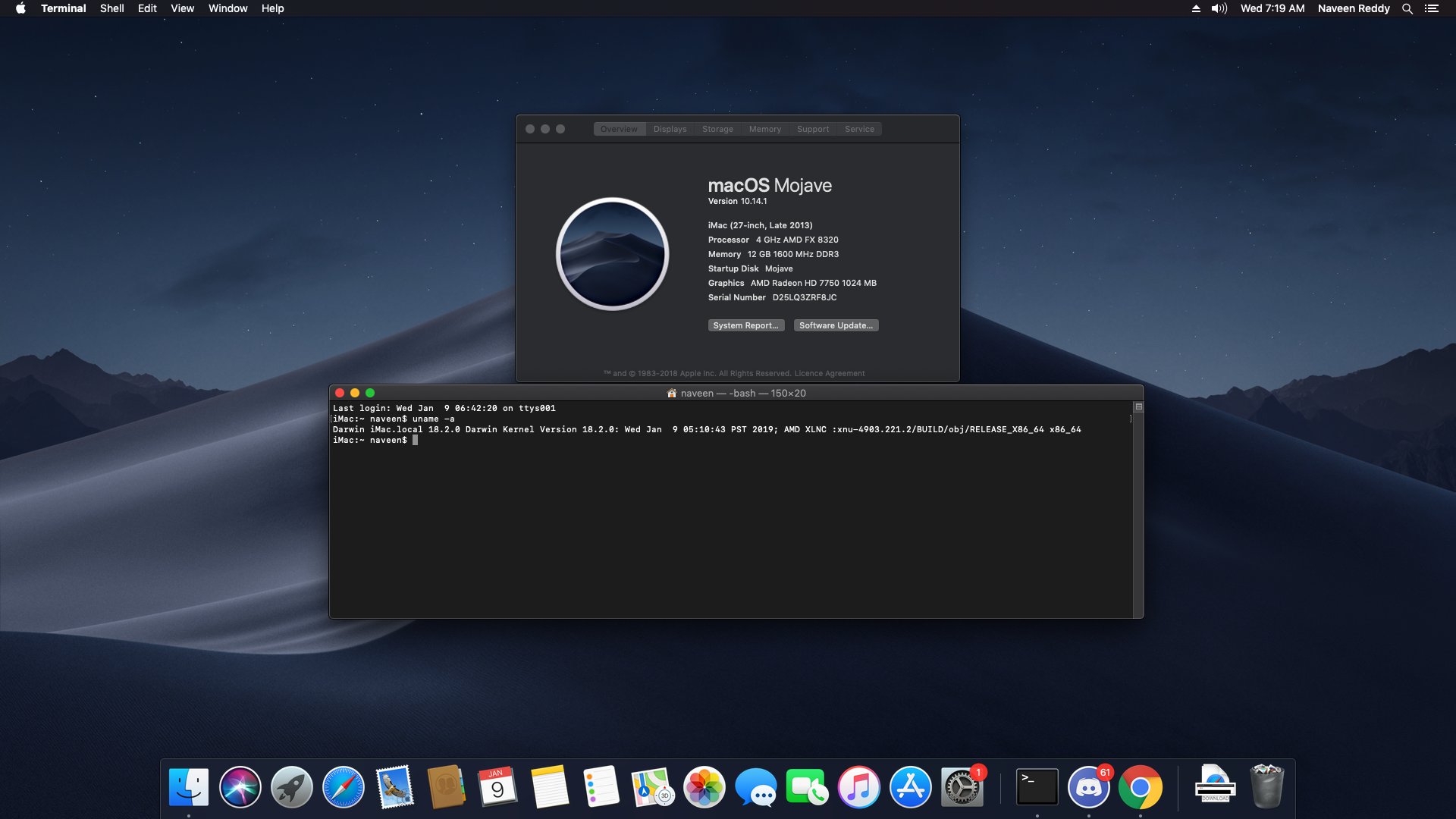Open App Store icon in dock

[910, 787]
